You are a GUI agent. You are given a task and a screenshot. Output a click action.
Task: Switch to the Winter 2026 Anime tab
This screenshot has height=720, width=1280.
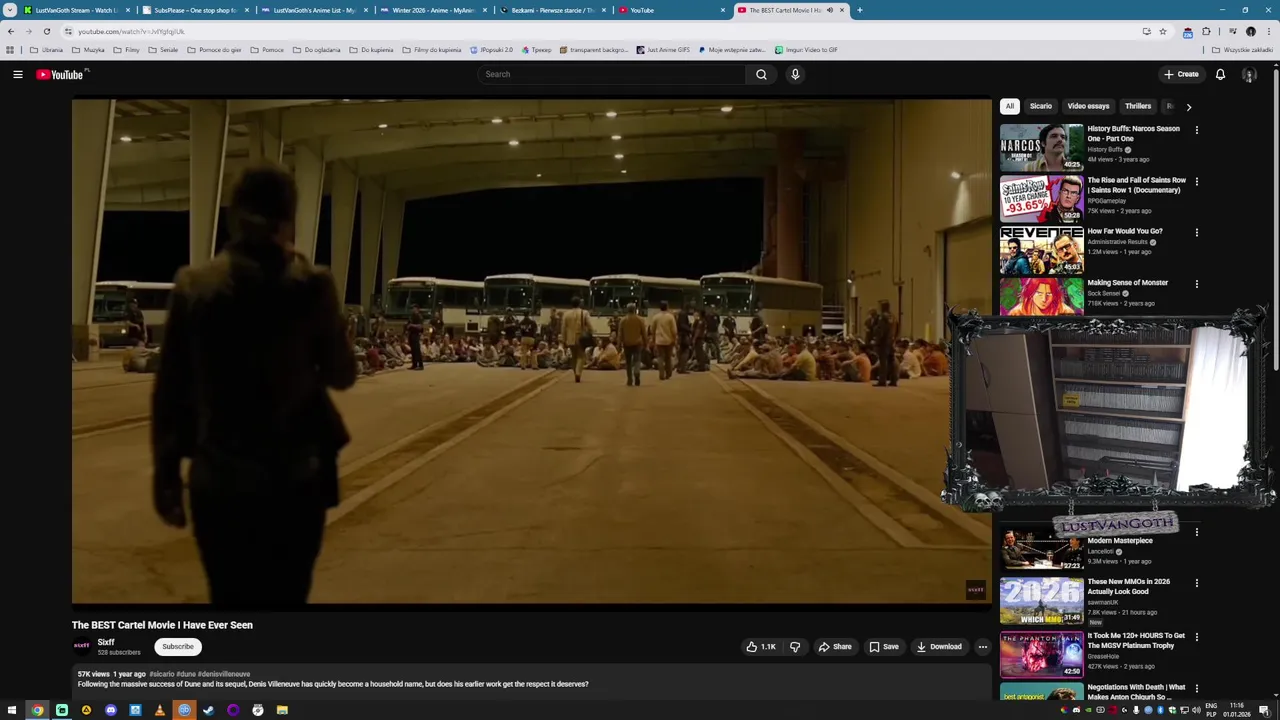(x=432, y=10)
